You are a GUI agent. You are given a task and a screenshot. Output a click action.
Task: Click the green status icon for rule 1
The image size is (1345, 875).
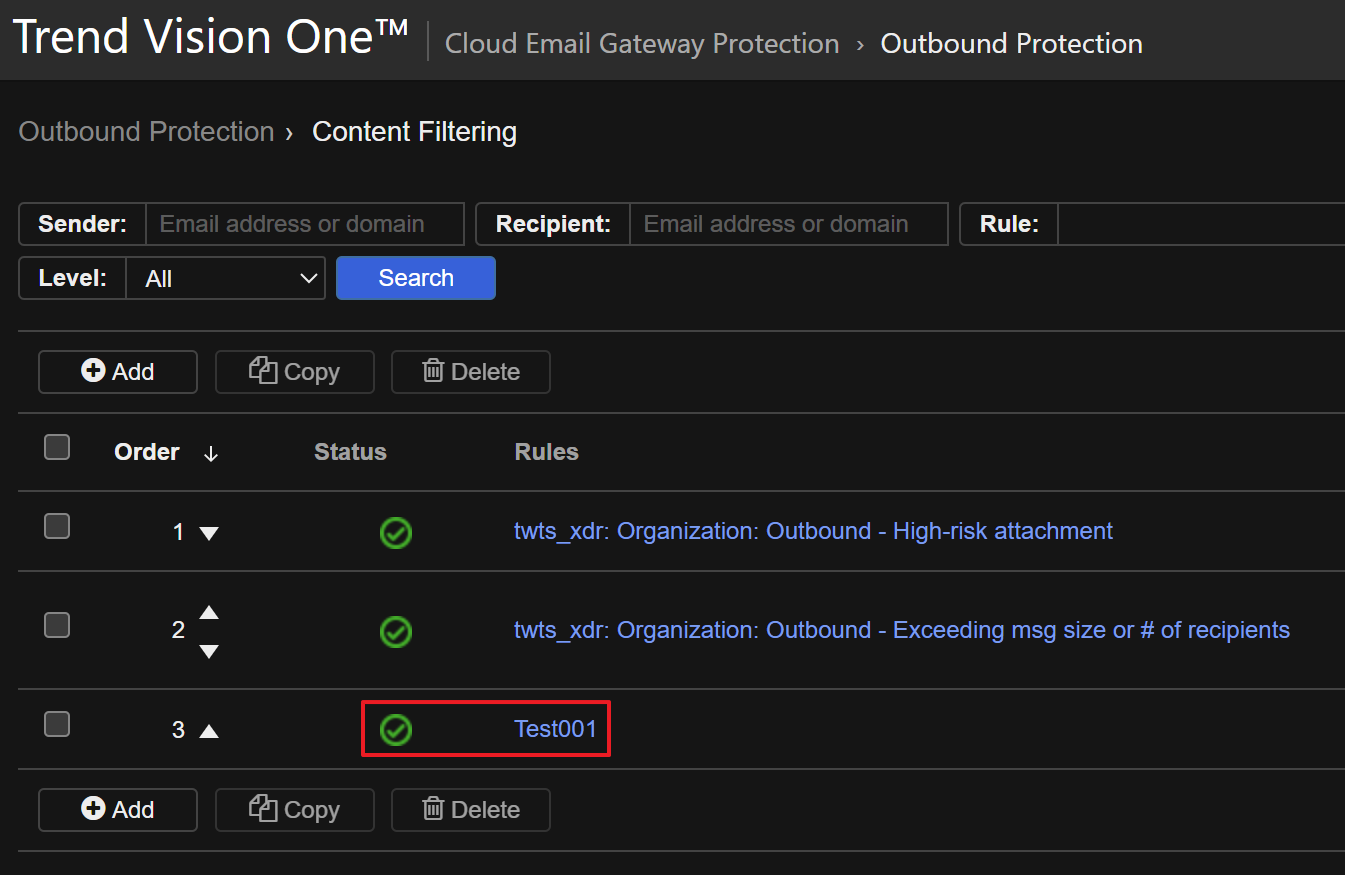396,533
